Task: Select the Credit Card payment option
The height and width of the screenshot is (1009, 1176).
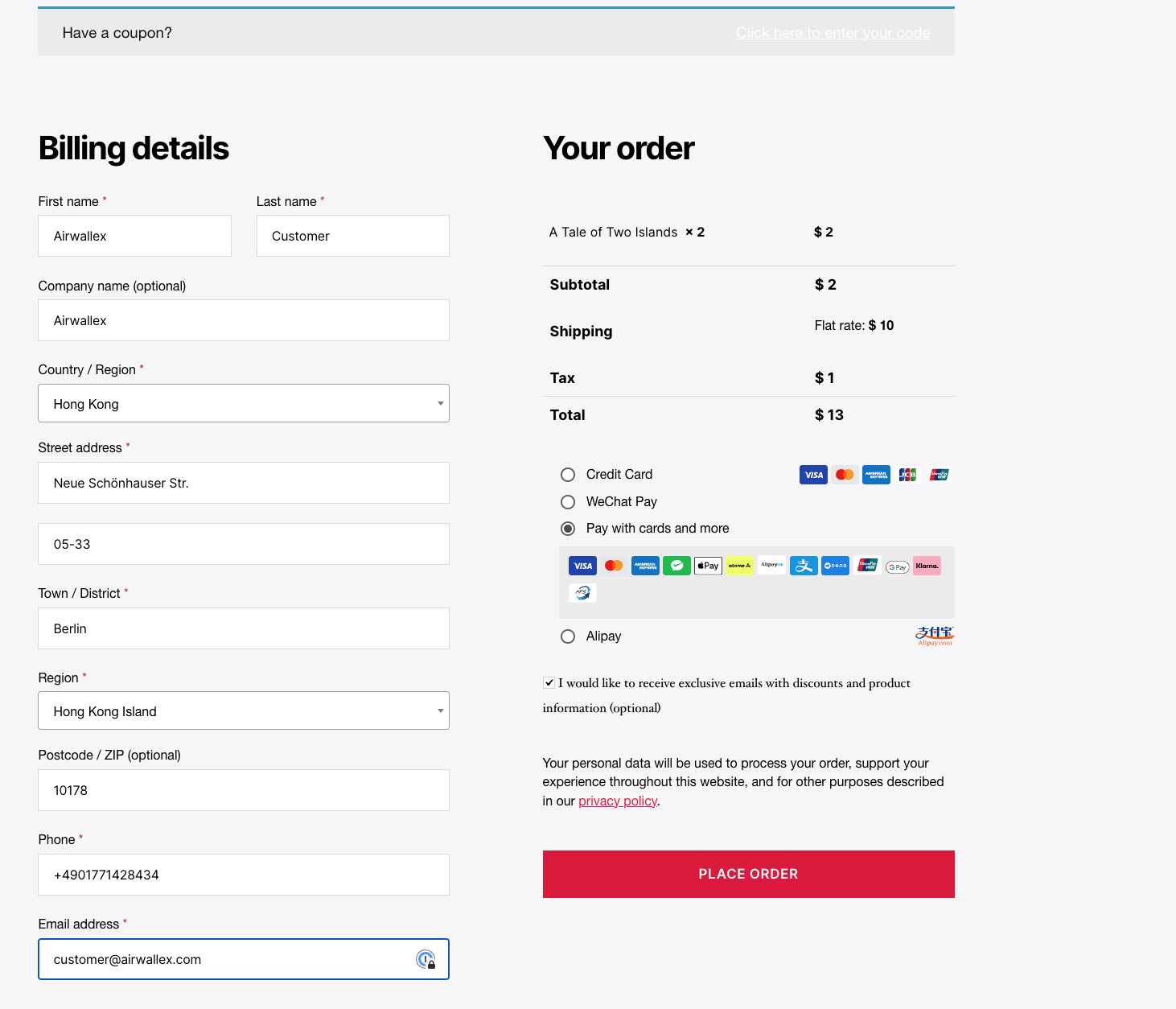Action: (568, 475)
